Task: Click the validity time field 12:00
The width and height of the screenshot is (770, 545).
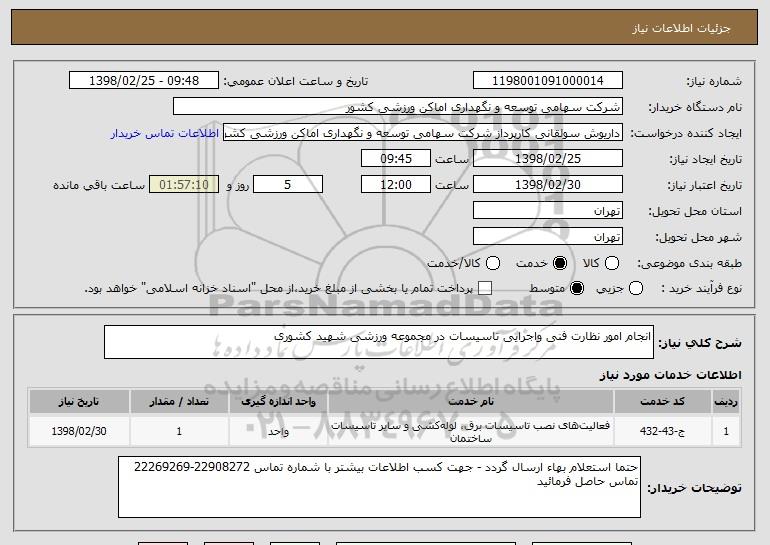Action: click(x=396, y=185)
